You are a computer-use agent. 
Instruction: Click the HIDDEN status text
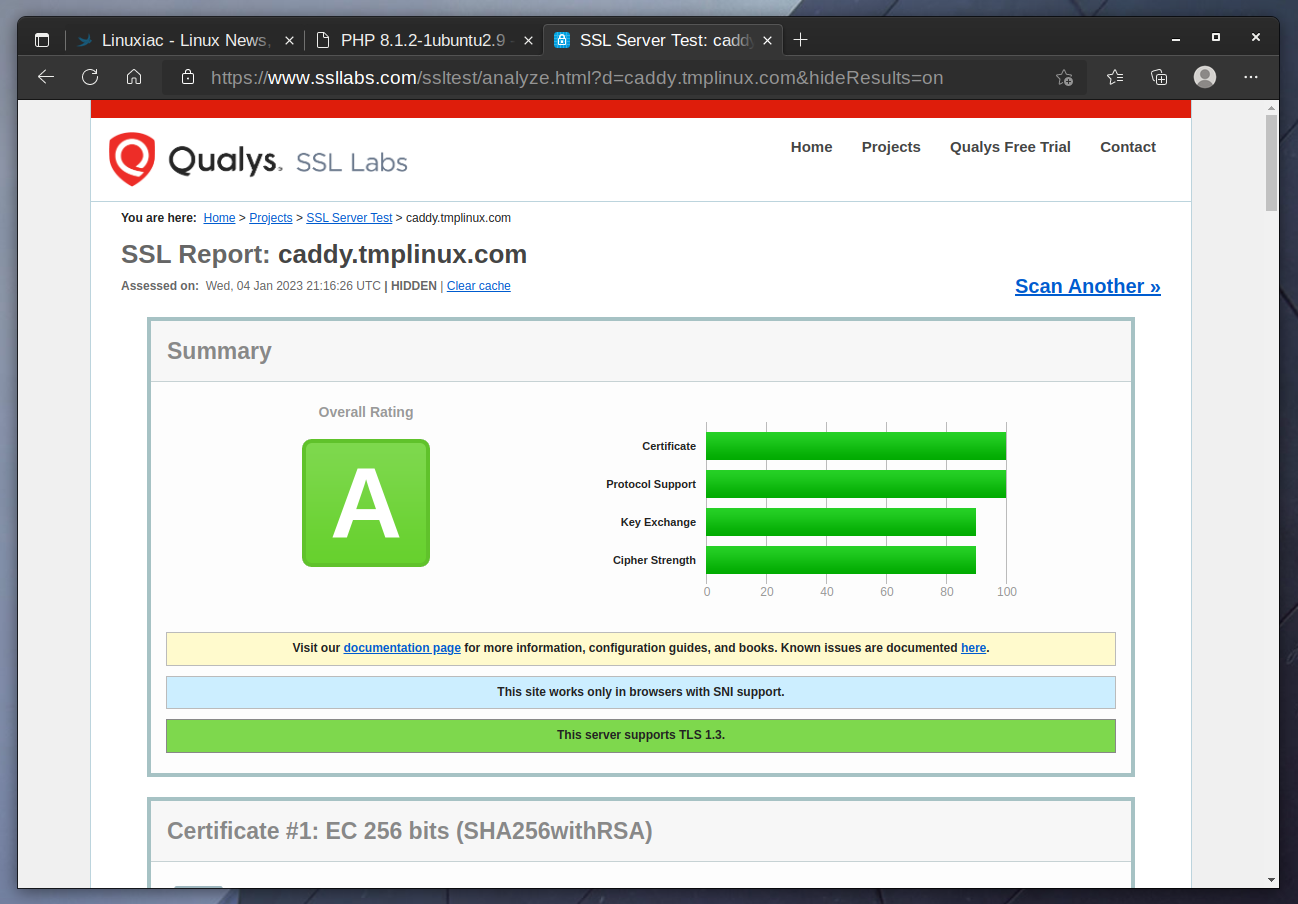coord(414,286)
